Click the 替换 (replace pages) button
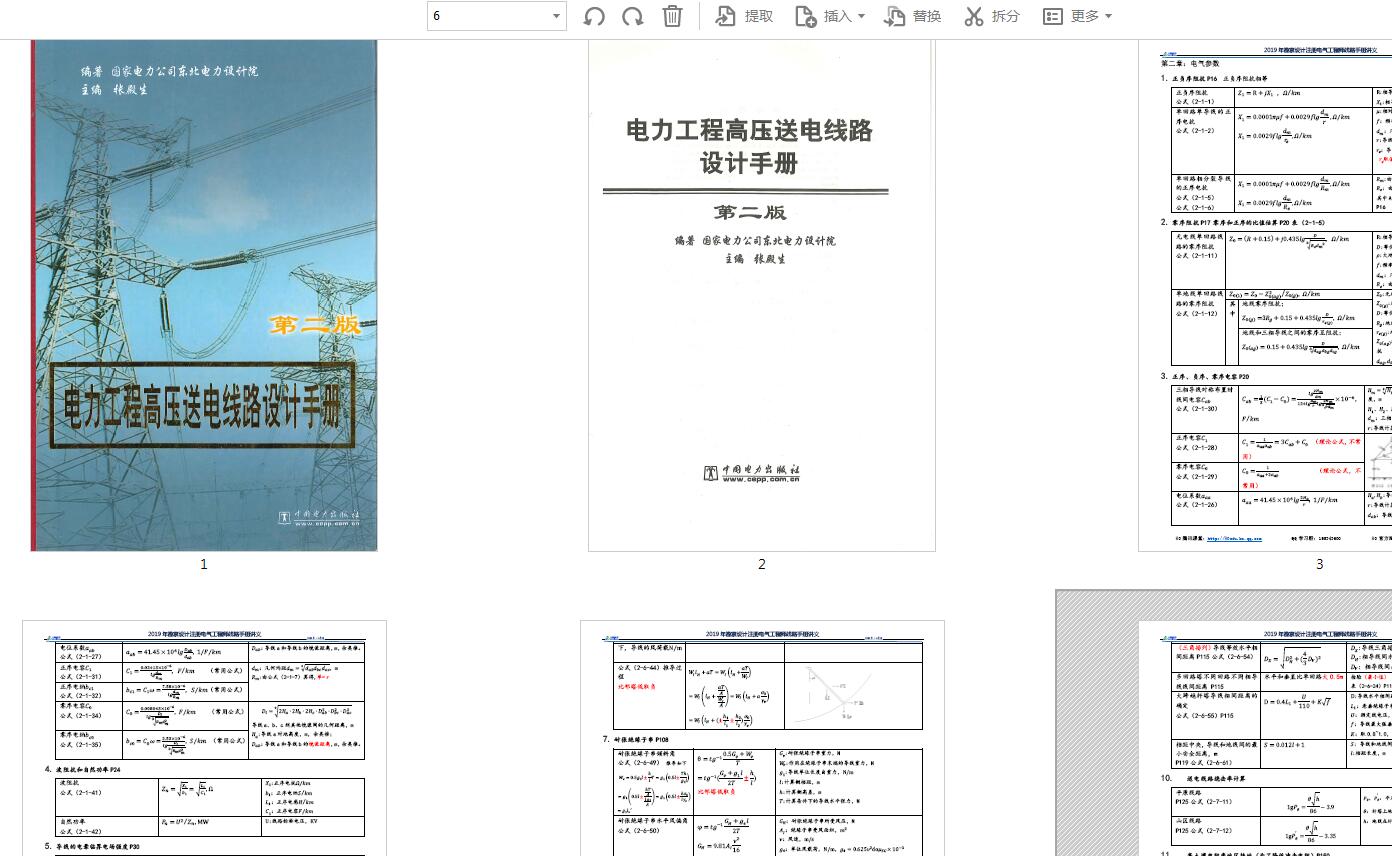The height and width of the screenshot is (856, 1392). coord(913,16)
